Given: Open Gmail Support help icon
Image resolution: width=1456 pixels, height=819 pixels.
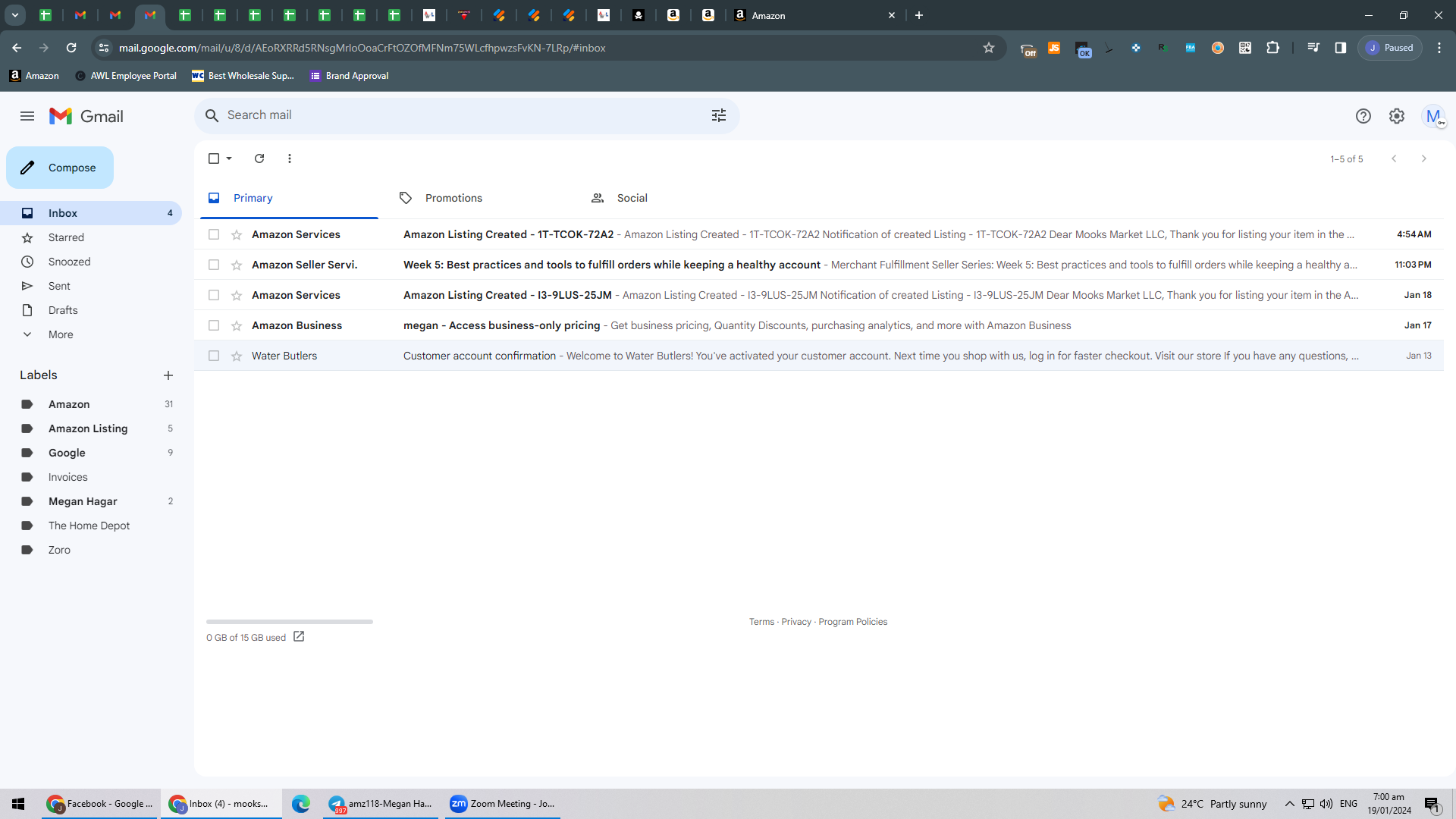Looking at the screenshot, I should click(x=1363, y=116).
